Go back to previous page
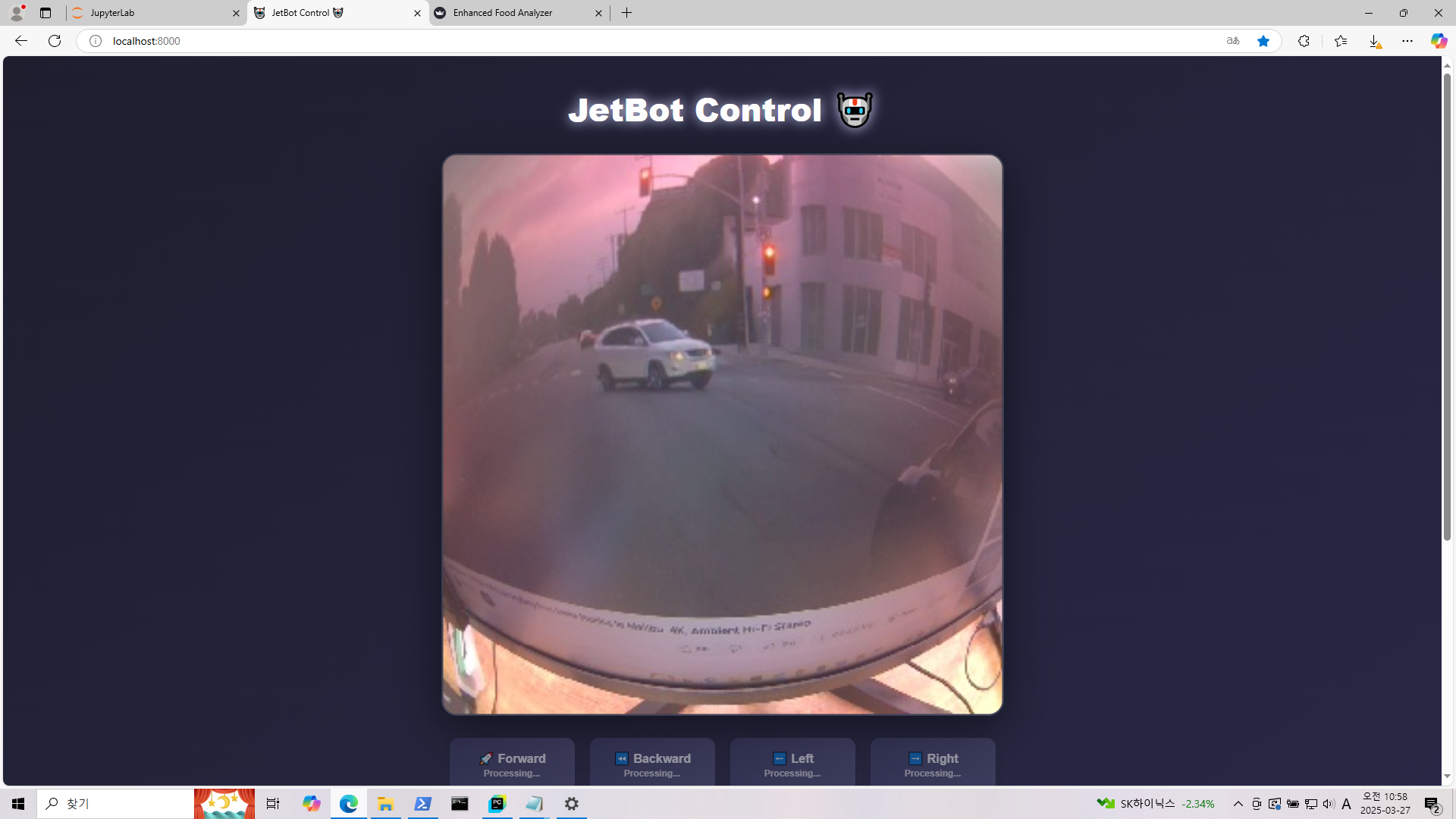Viewport: 1456px width, 819px height. 21,41
